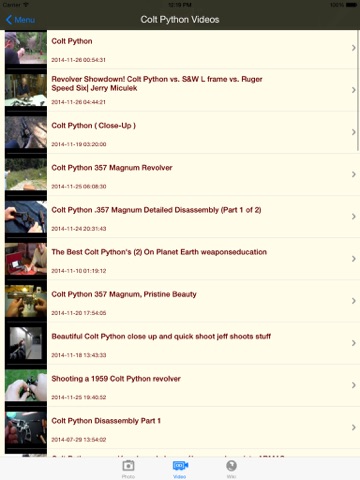Open Colt Python 357 Magnum Revolver thumbnail
The width and height of the screenshot is (360, 480).
pyautogui.click(x=26, y=174)
